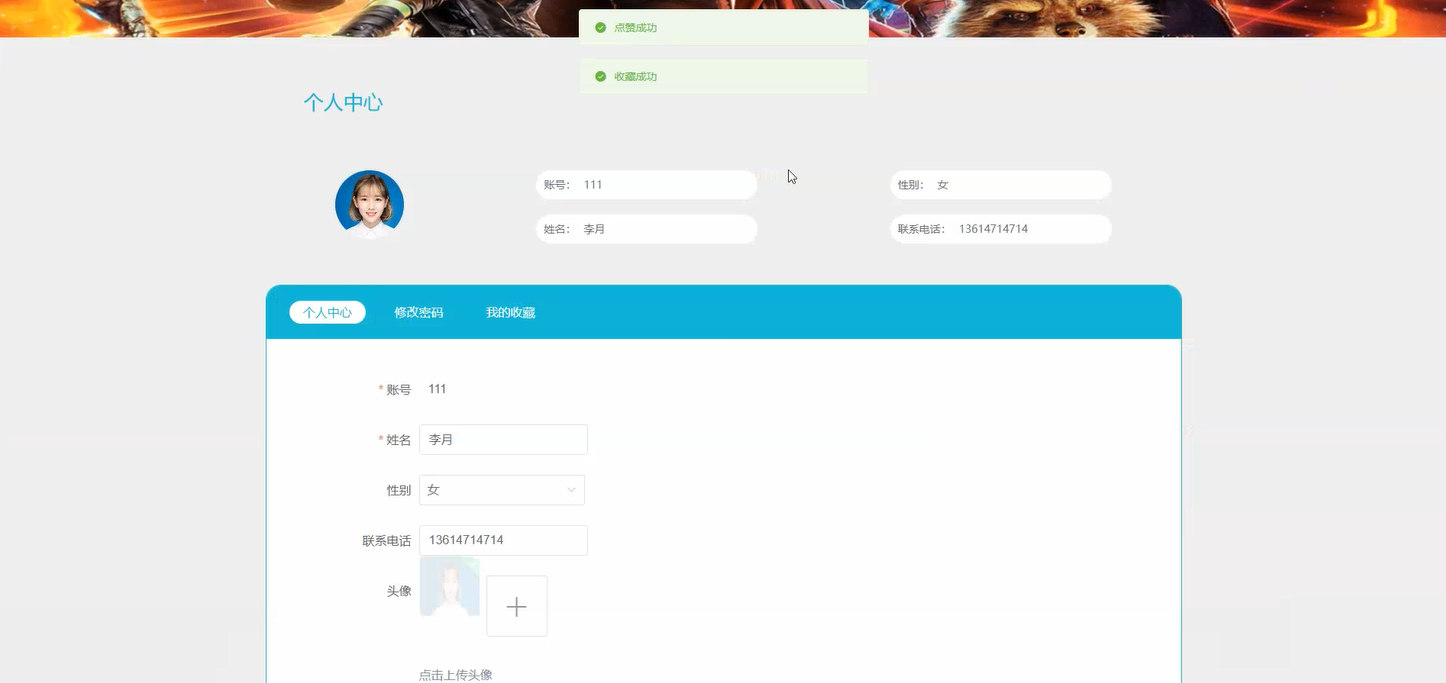Click the 联系电话 phone number input field
Image resolution: width=1446 pixels, height=683 pixels.
pos(503,540)
